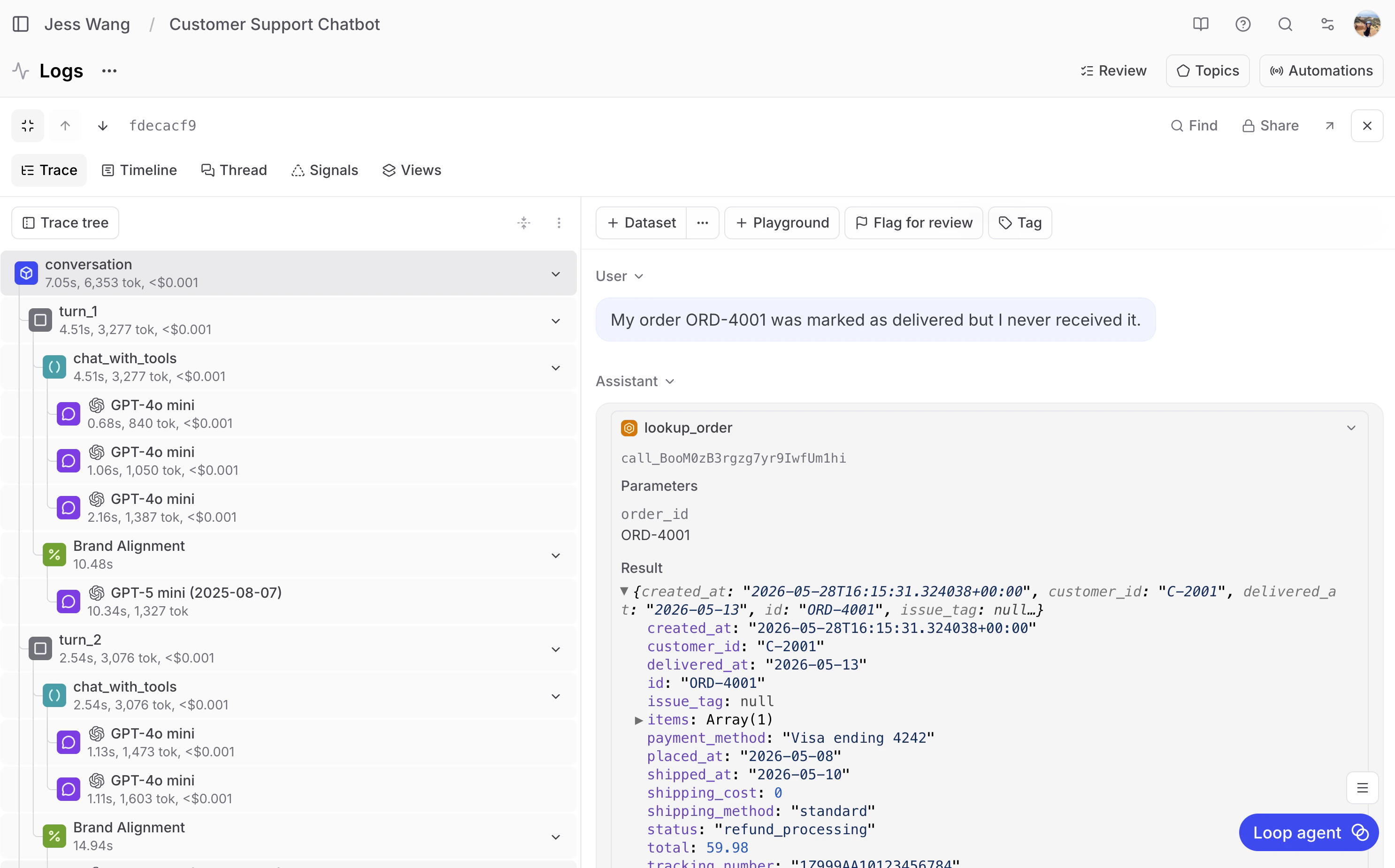This screenshot has width=1395, height=868.
Task: Open the search magnifier in the header
Action: point(1285,24)
